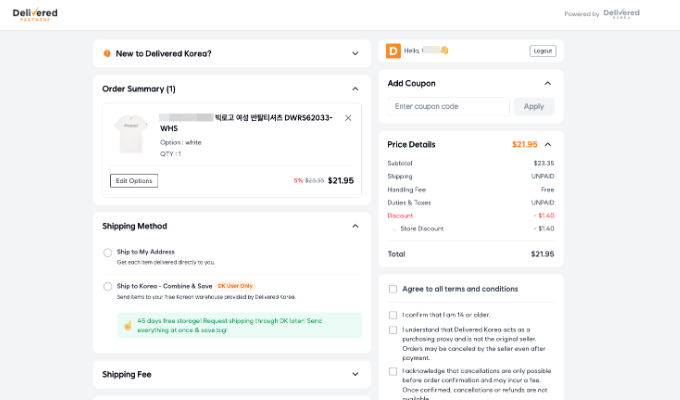
Task: Click the pointing hand icon in green banner
Action: click(x=128, y=325)
